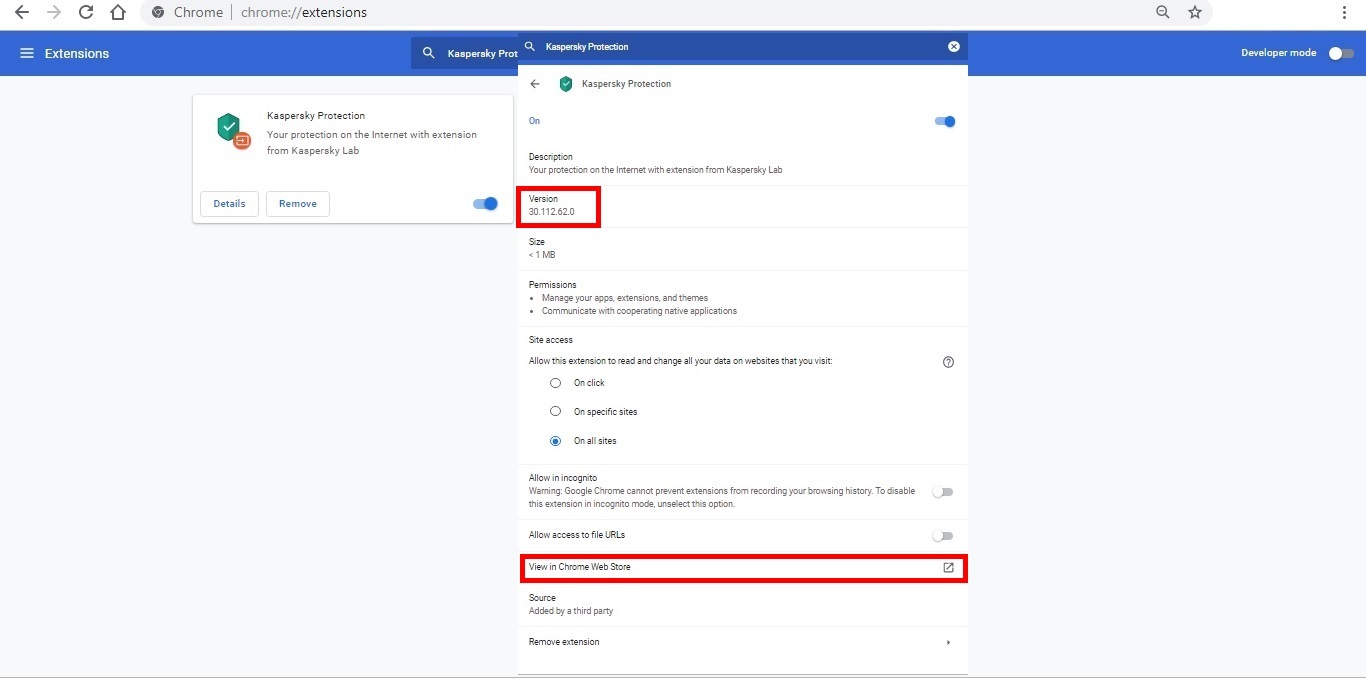Toggle Developer mode switch
Screen dimensions: 1366x679
point(1341,53)
